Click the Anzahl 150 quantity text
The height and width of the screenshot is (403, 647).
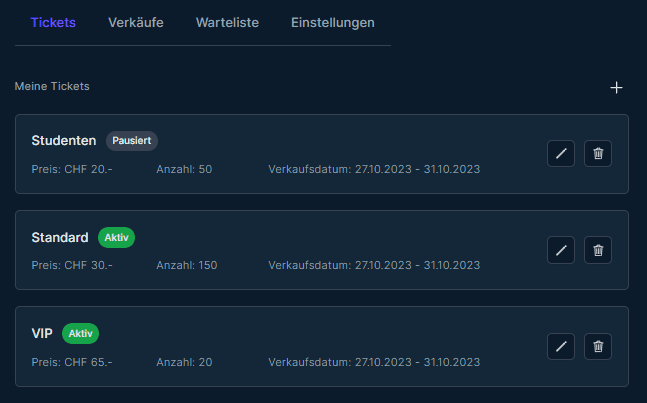pos(187,265)
